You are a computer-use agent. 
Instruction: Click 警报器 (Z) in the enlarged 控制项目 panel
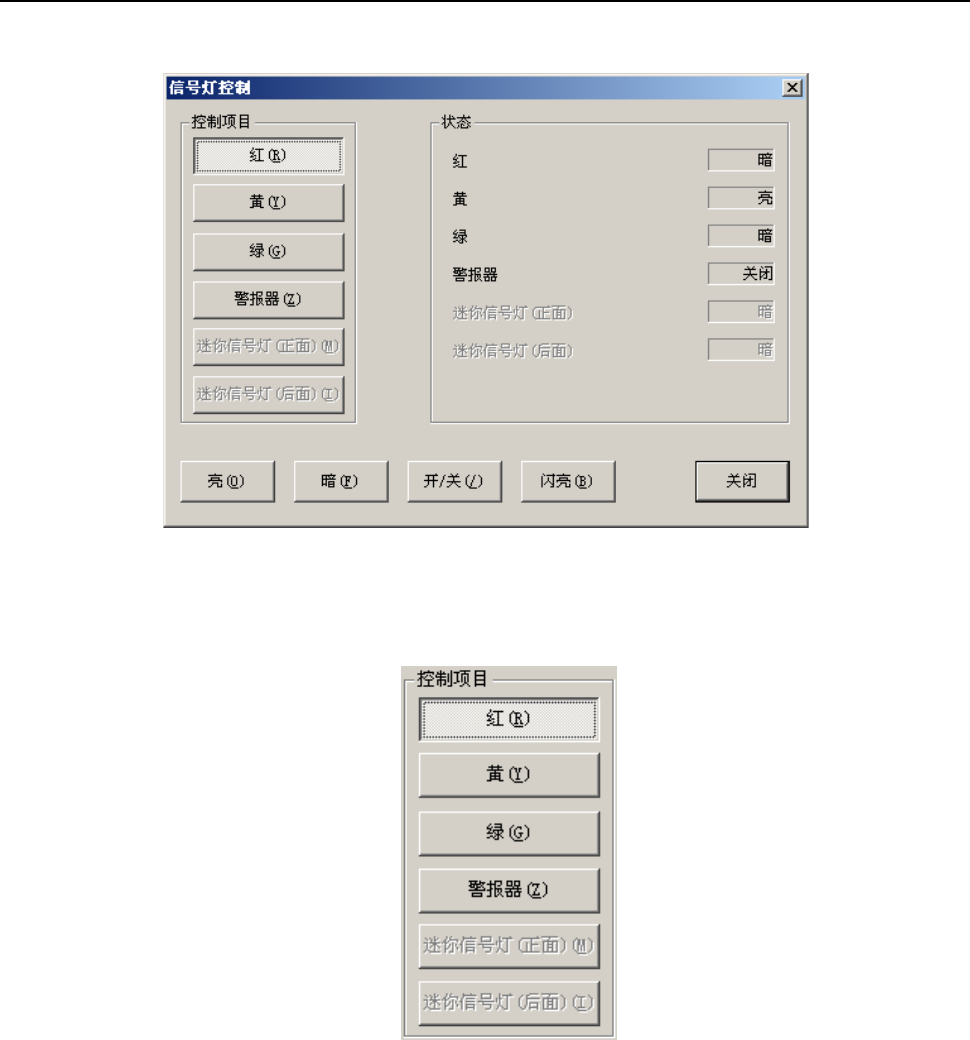click(509, 889)
